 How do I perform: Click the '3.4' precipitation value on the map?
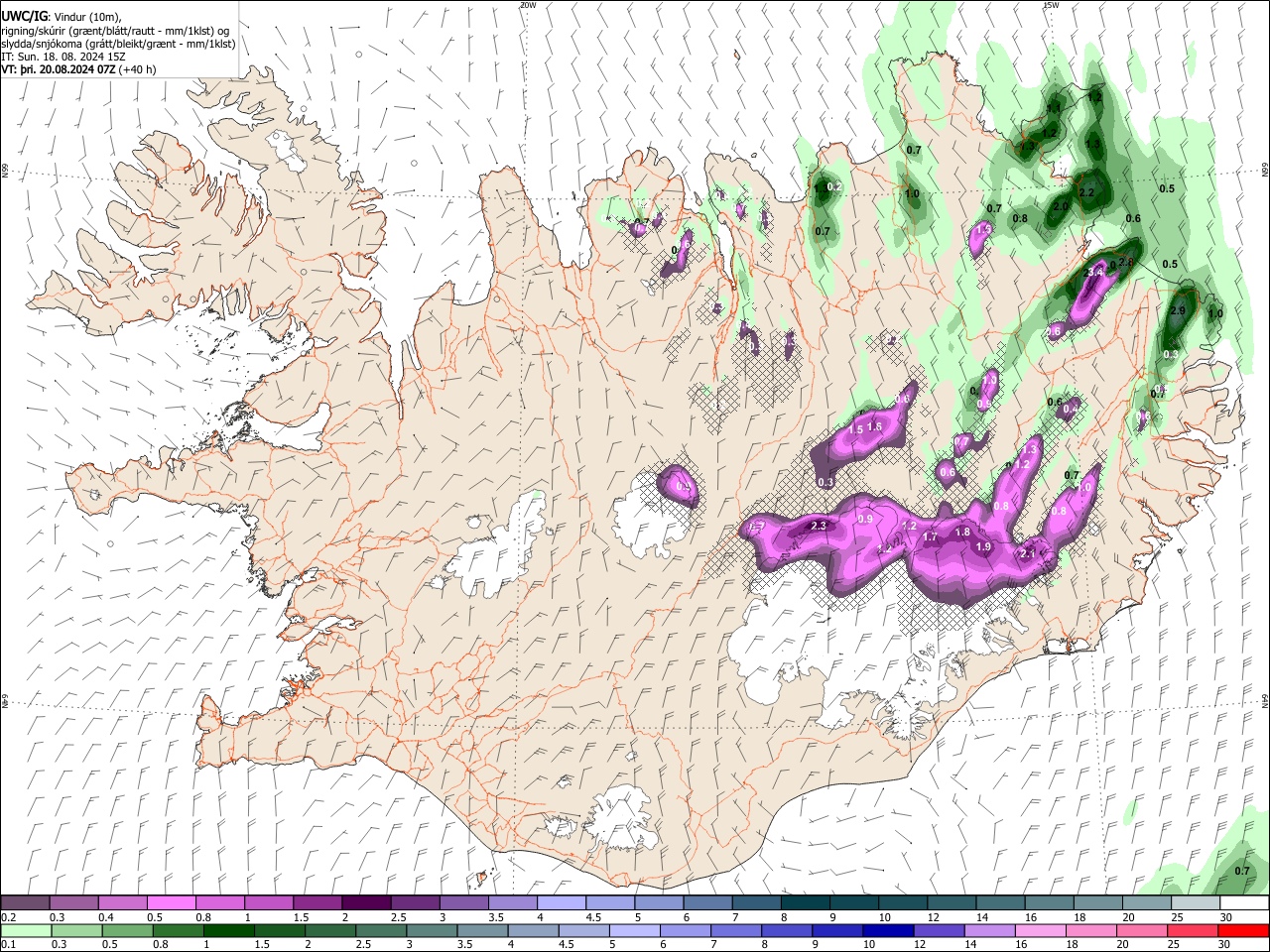[1096, 271]
